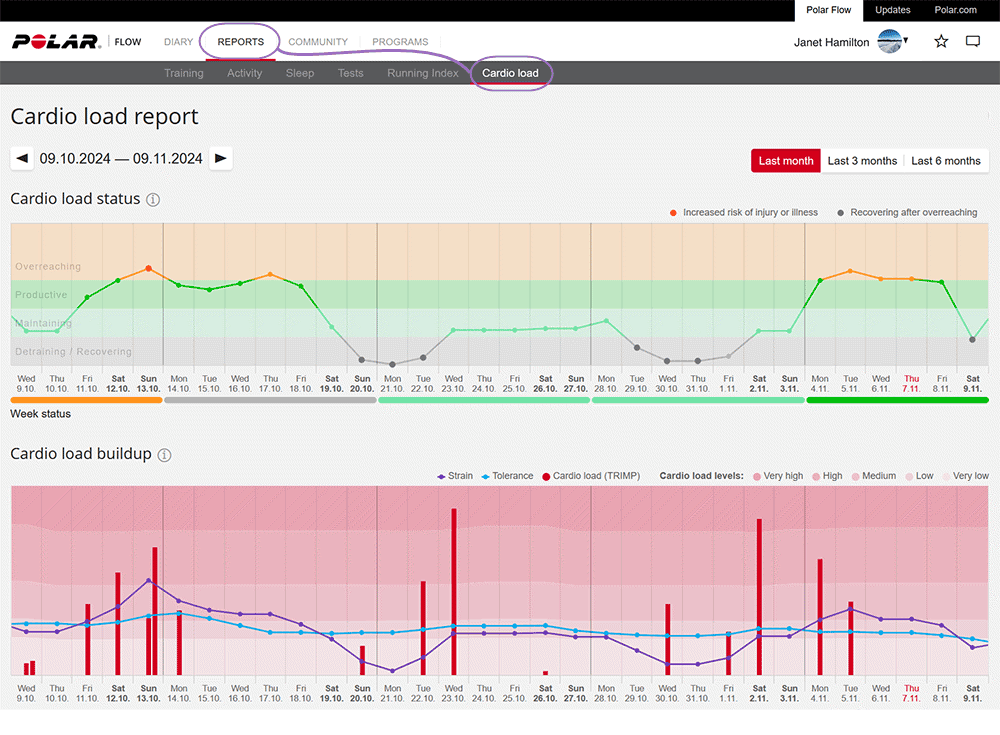Click the Updates link in top bar
Image resolution: width=1000 pixels, height=735 pixels.
892,10
